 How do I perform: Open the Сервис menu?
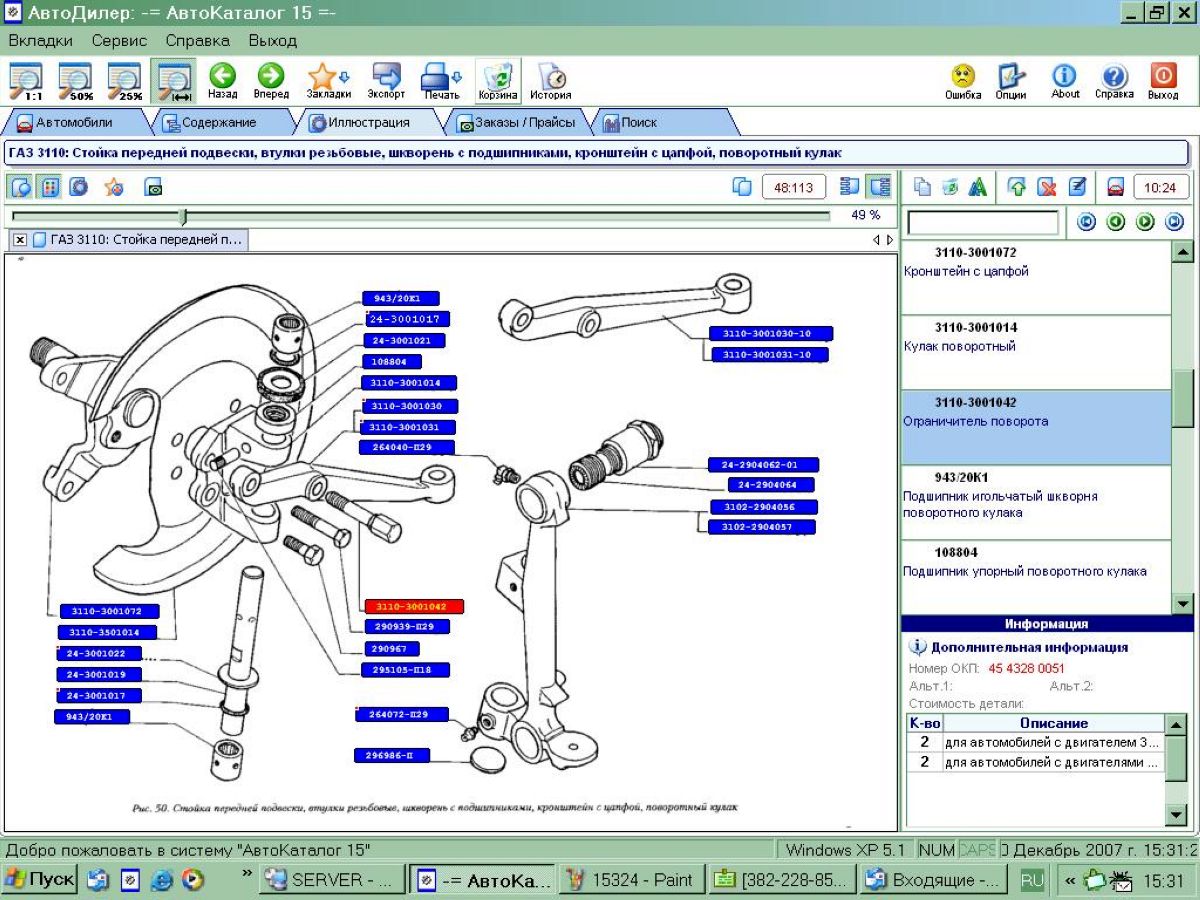point(119,41)
